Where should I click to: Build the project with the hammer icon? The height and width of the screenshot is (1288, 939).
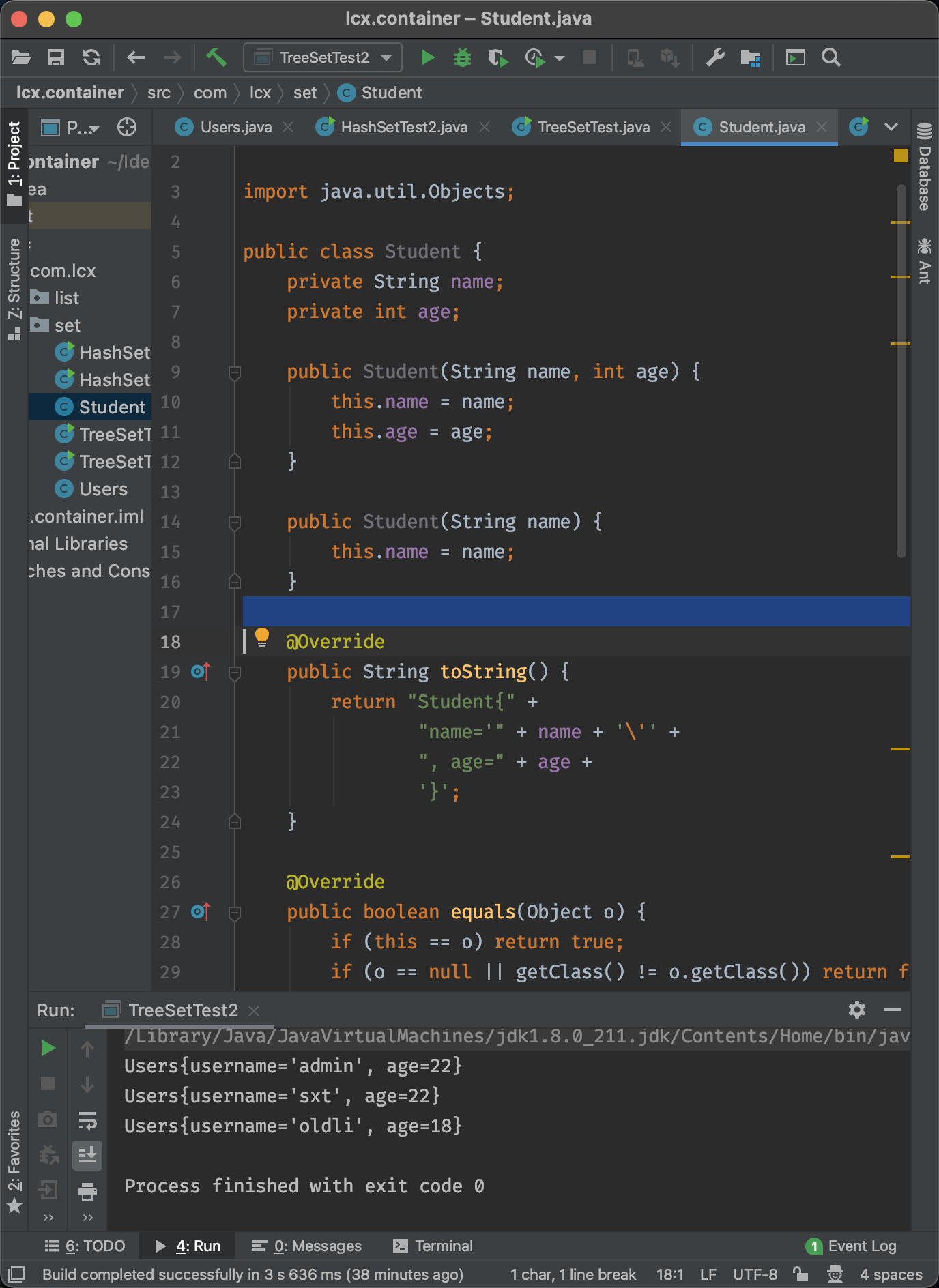(x=216, y=57)
